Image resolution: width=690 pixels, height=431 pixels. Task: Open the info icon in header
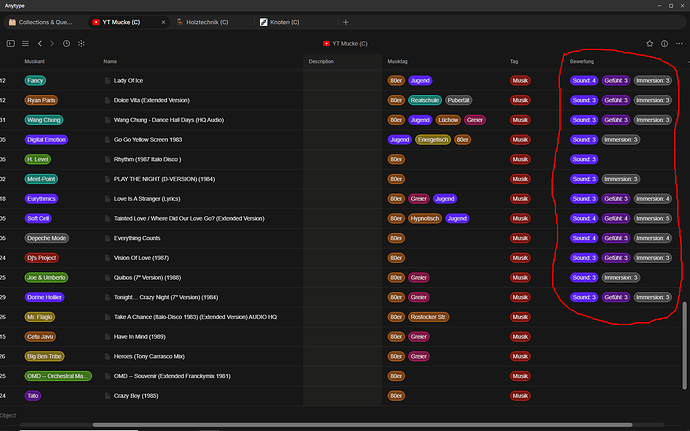(x=664, y=44)
